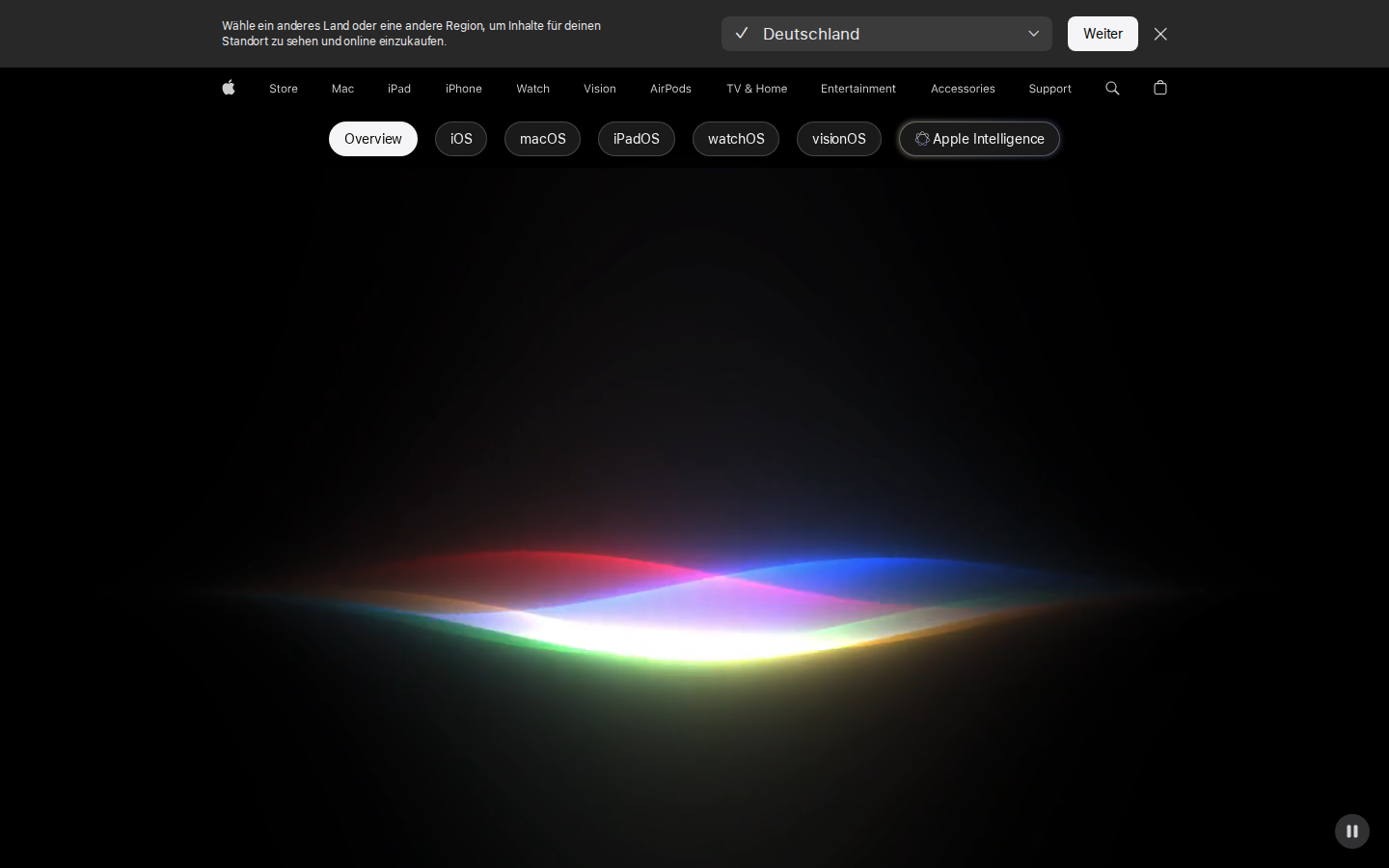Click the Weiter button
Screen dimensions: 1389x868
click(1103, 34)
